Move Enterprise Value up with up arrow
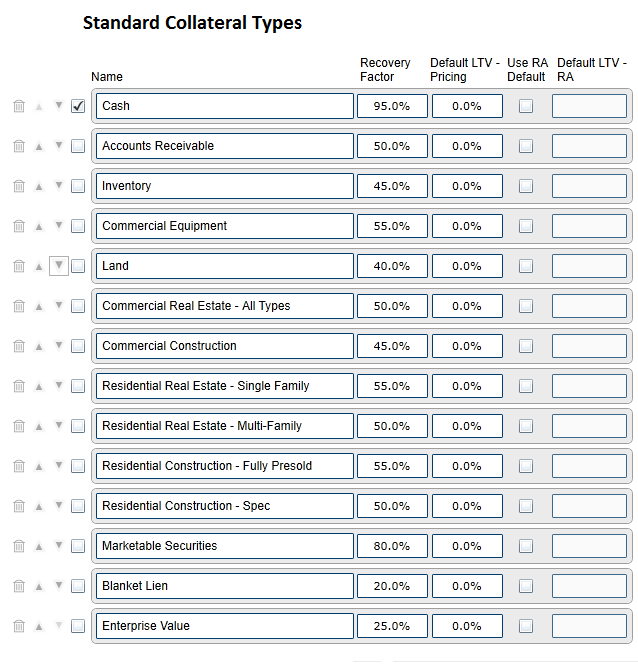The width and height of the screenshot is (638, 664). coord(39,626)
